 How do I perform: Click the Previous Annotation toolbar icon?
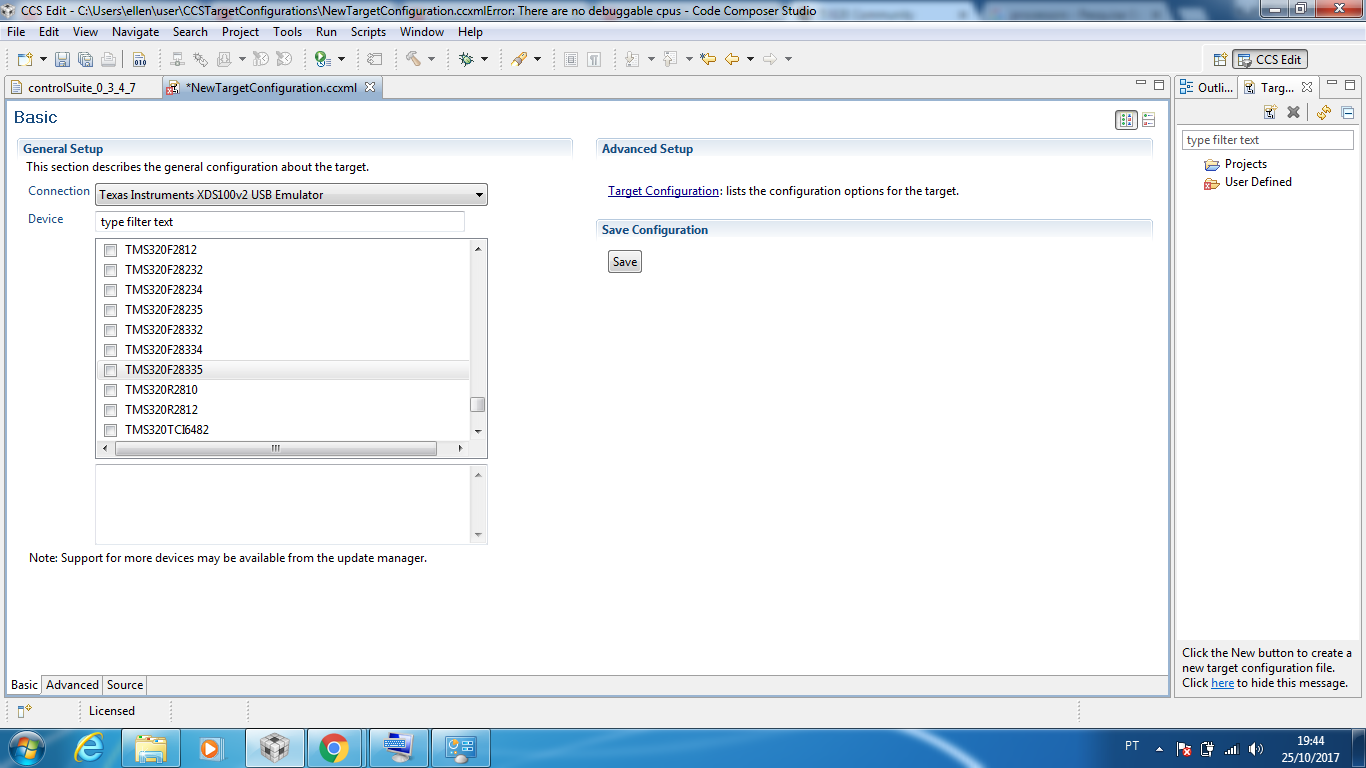(670, 59)
